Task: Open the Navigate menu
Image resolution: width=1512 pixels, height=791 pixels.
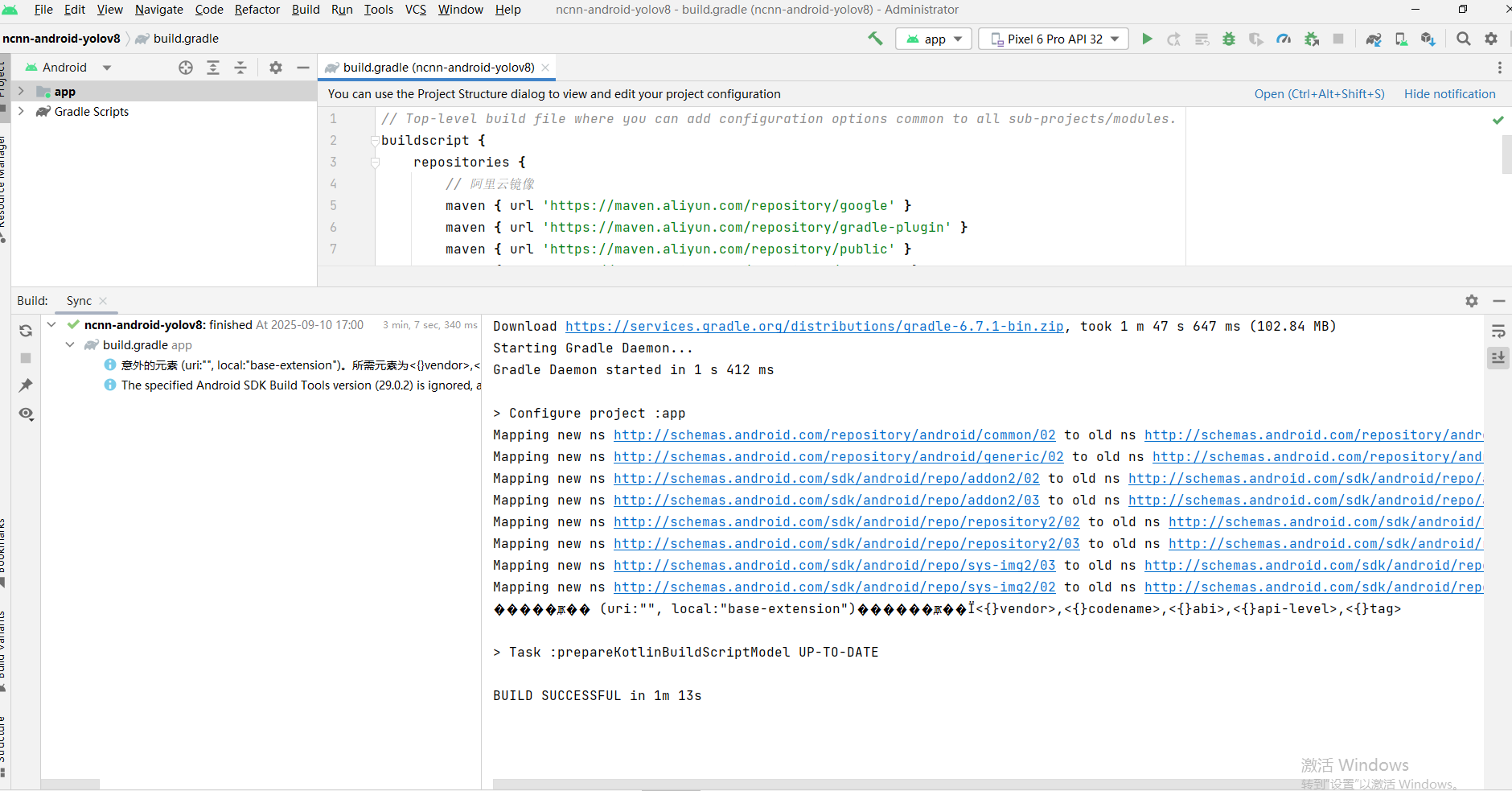Action: (158, 10)
